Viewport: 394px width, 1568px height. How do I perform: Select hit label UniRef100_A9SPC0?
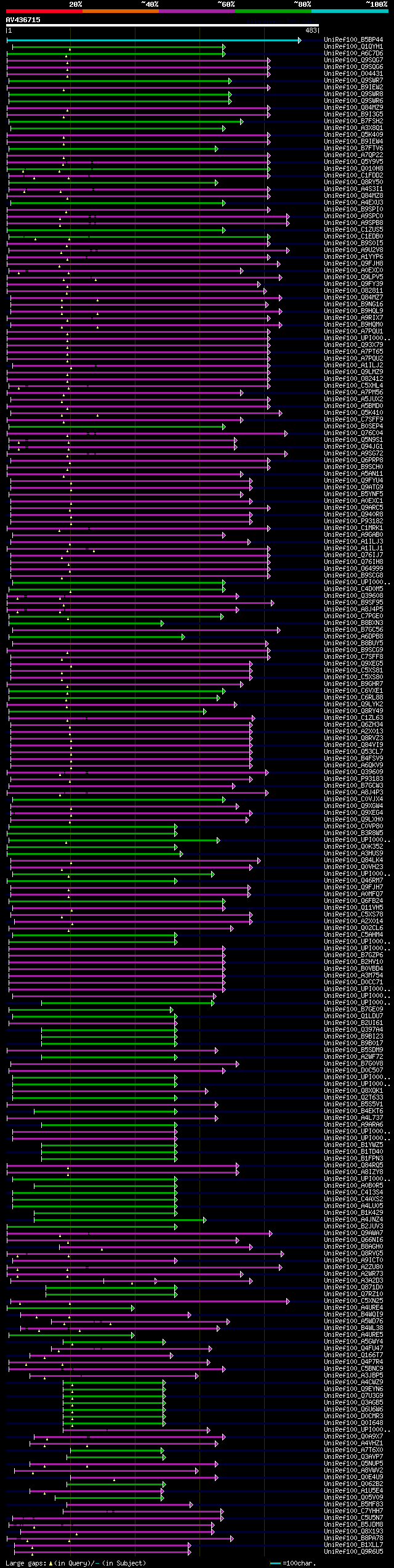(x=353, y=216)
